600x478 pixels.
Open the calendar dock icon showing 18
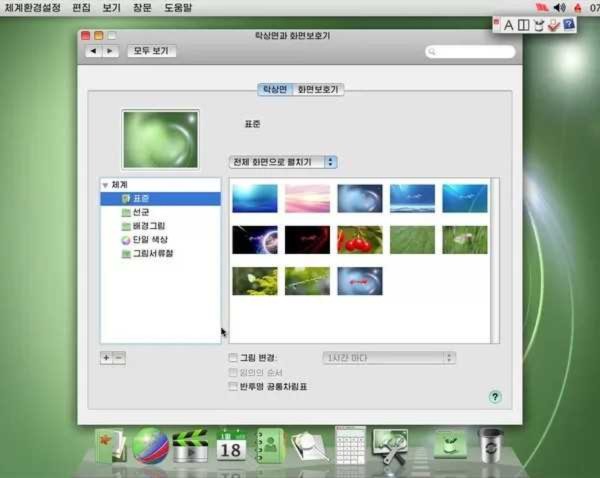tap(231, 446)
